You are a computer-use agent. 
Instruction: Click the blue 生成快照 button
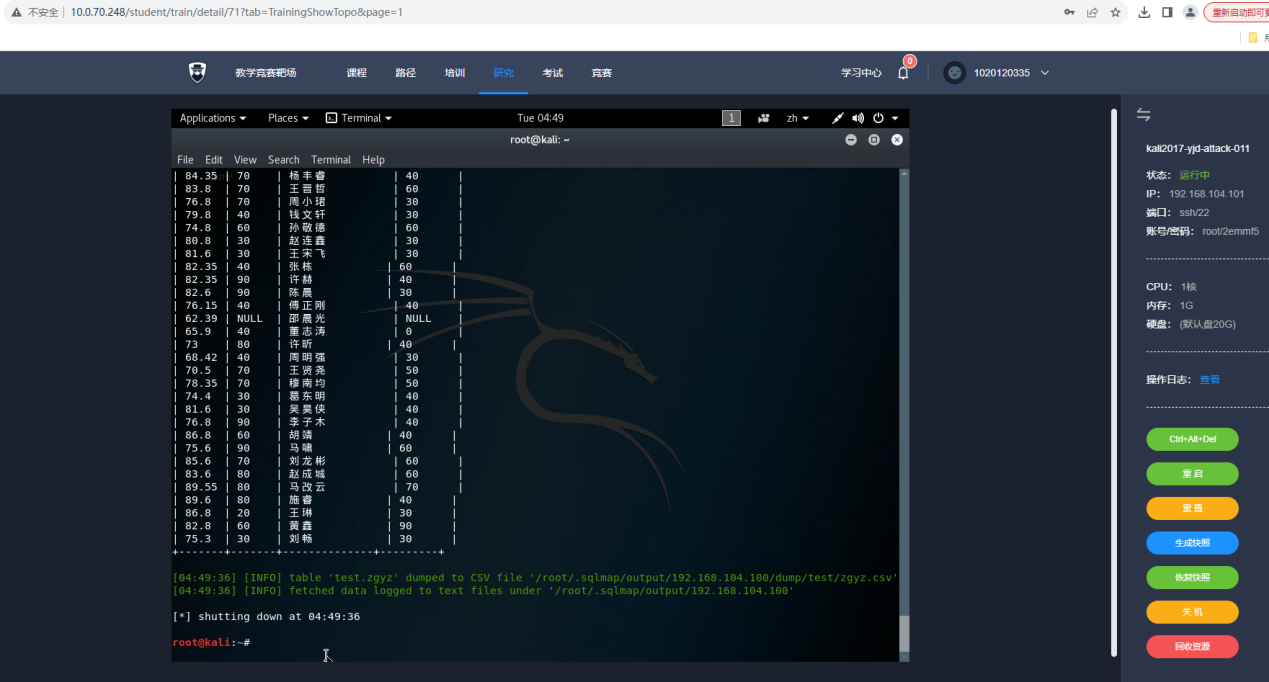1192,543
